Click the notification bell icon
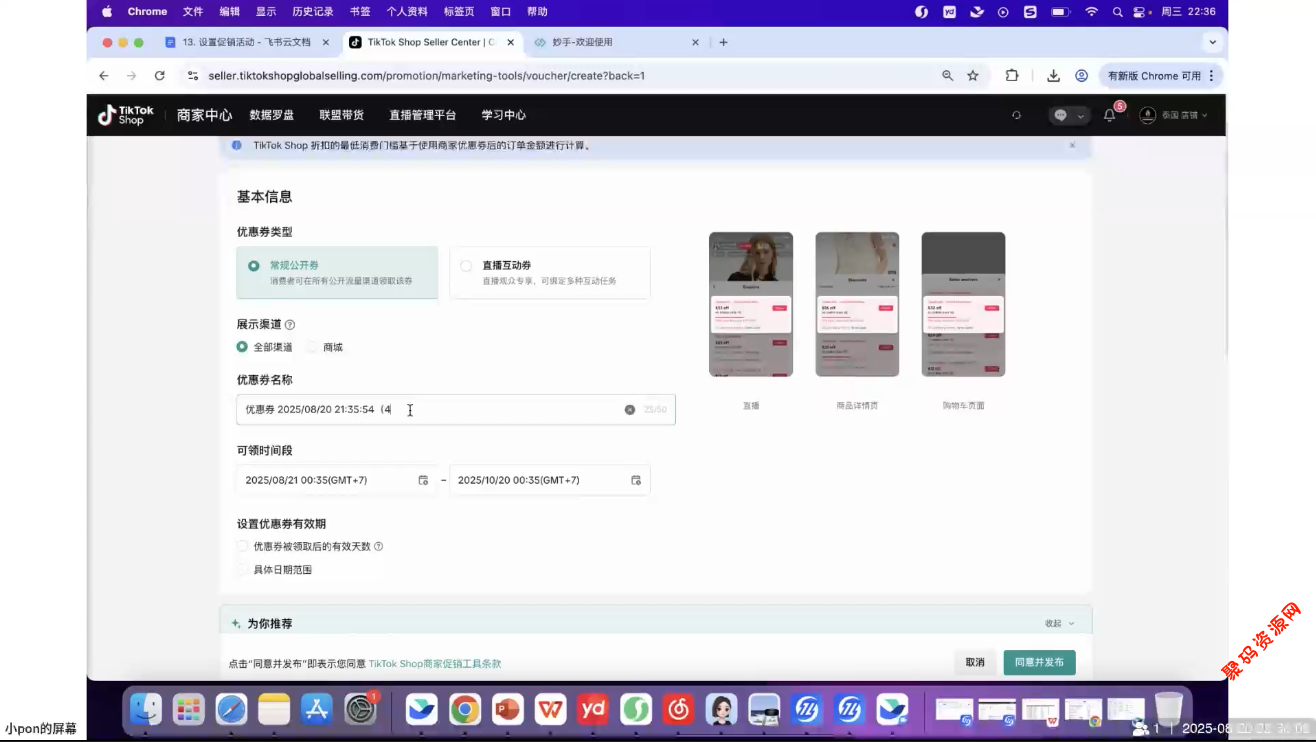 (1109, 115)
